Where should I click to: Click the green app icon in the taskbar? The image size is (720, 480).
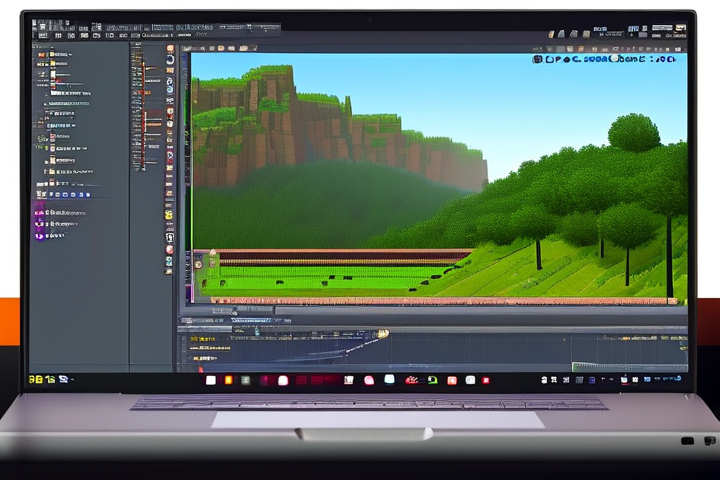point(433,380)
